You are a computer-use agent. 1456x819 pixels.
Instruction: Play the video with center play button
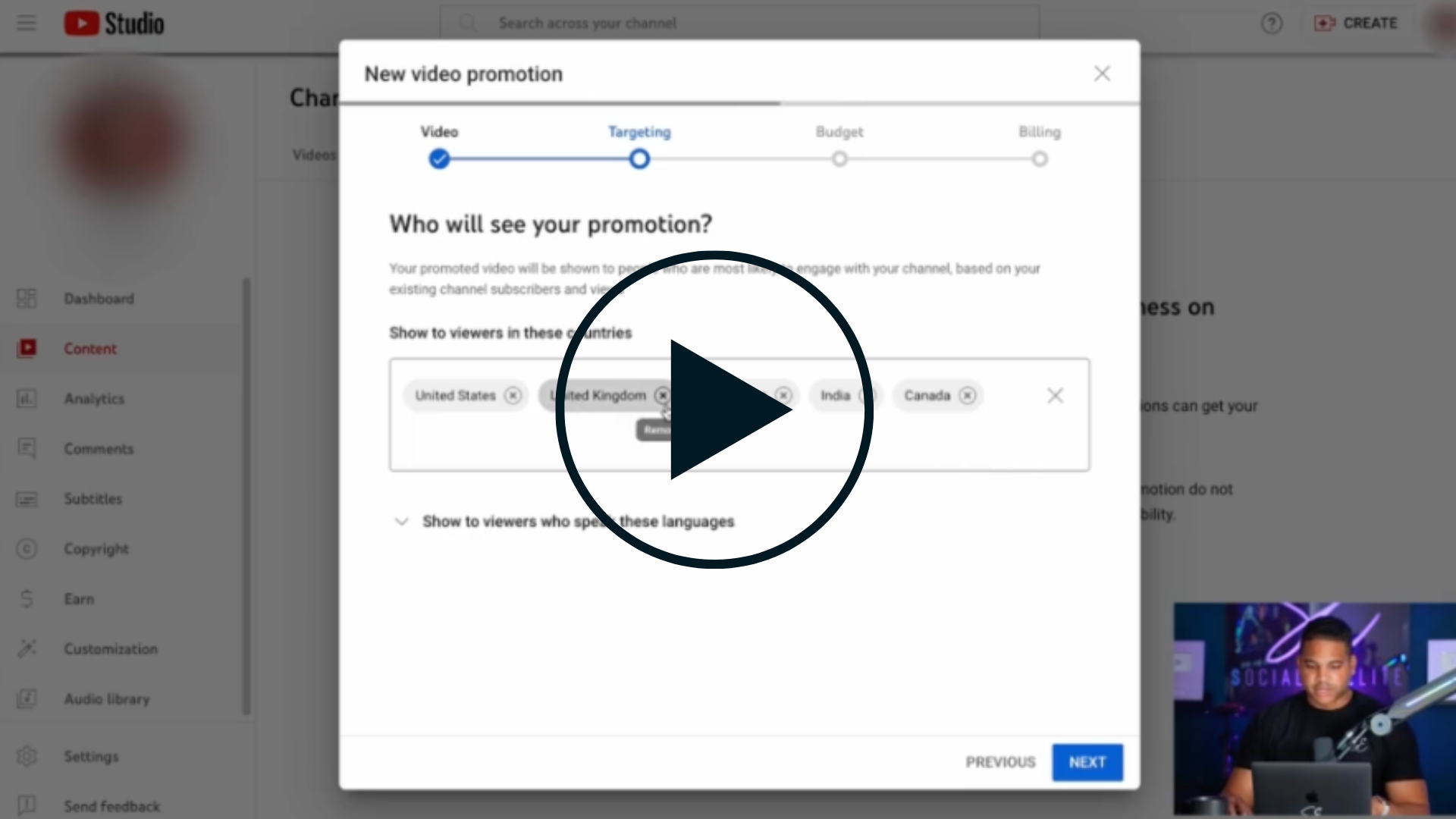[x=714, y=409]
